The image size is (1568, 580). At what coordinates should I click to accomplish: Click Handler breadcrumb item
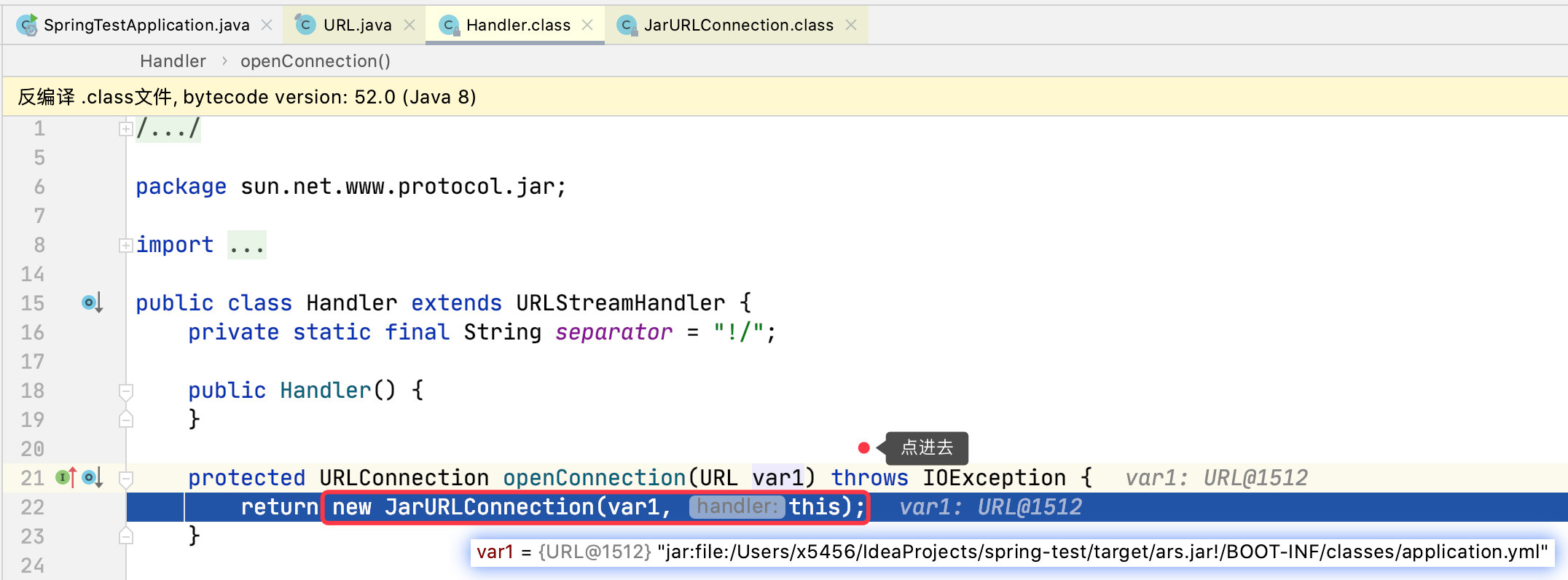coord(173,61)
